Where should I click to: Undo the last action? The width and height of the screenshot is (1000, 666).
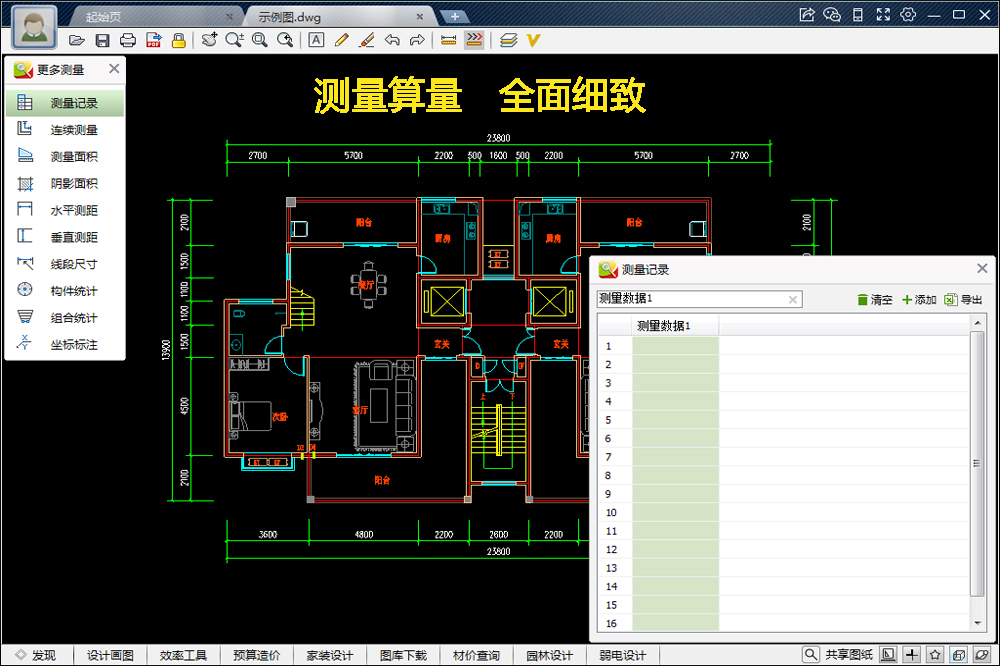(x=392, y=40)
